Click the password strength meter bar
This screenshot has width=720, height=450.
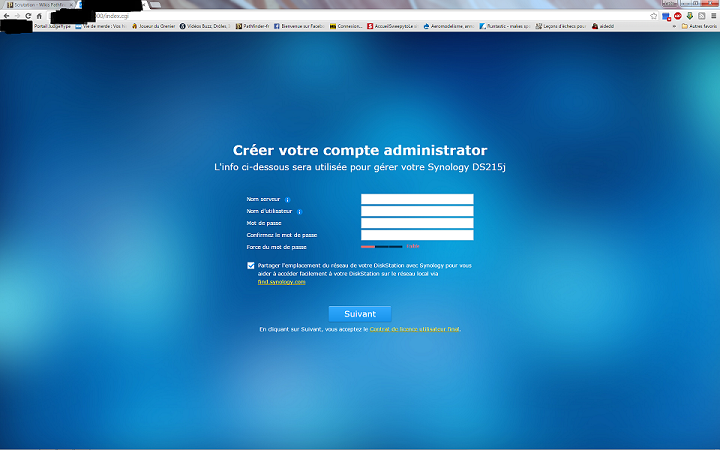(382, 247)
